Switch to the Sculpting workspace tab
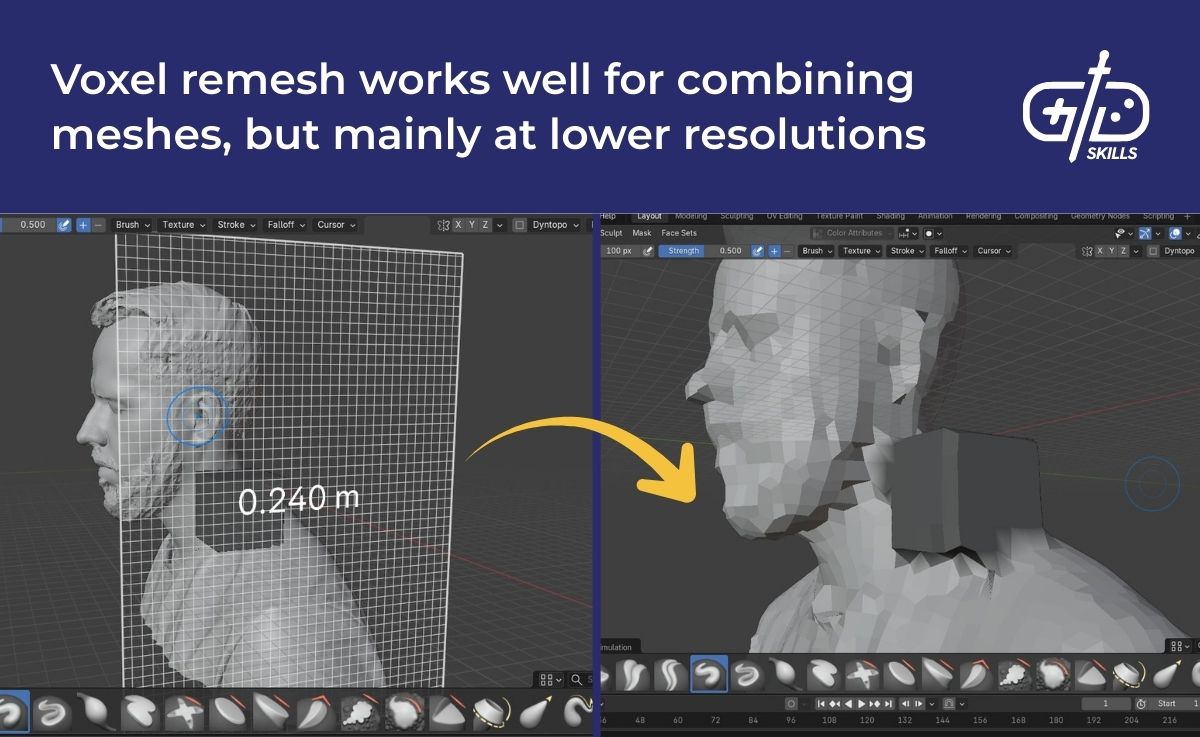The width and height of the screenshot is (1200, 737). point(737,216)
